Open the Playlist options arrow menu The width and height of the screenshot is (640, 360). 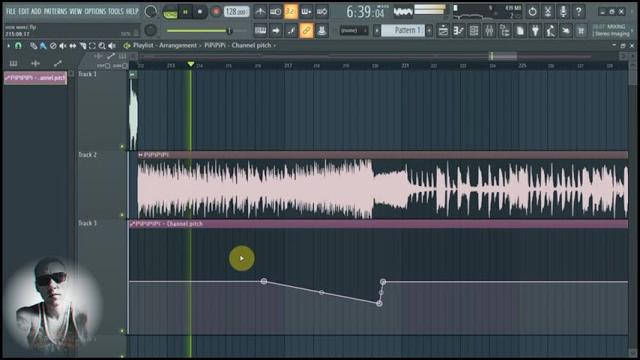point(9,46)
